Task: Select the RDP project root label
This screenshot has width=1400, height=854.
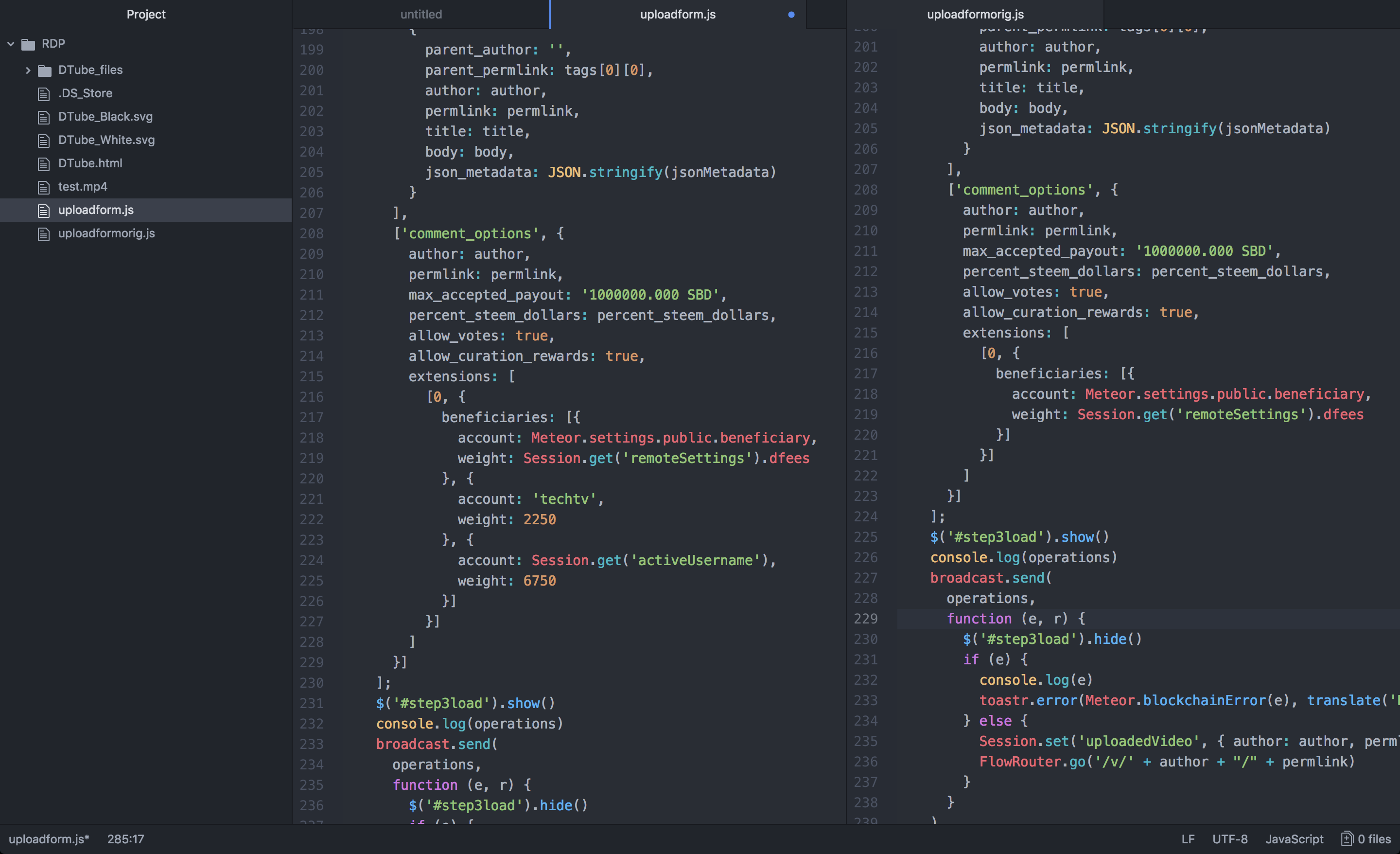Action: point(53,44)
